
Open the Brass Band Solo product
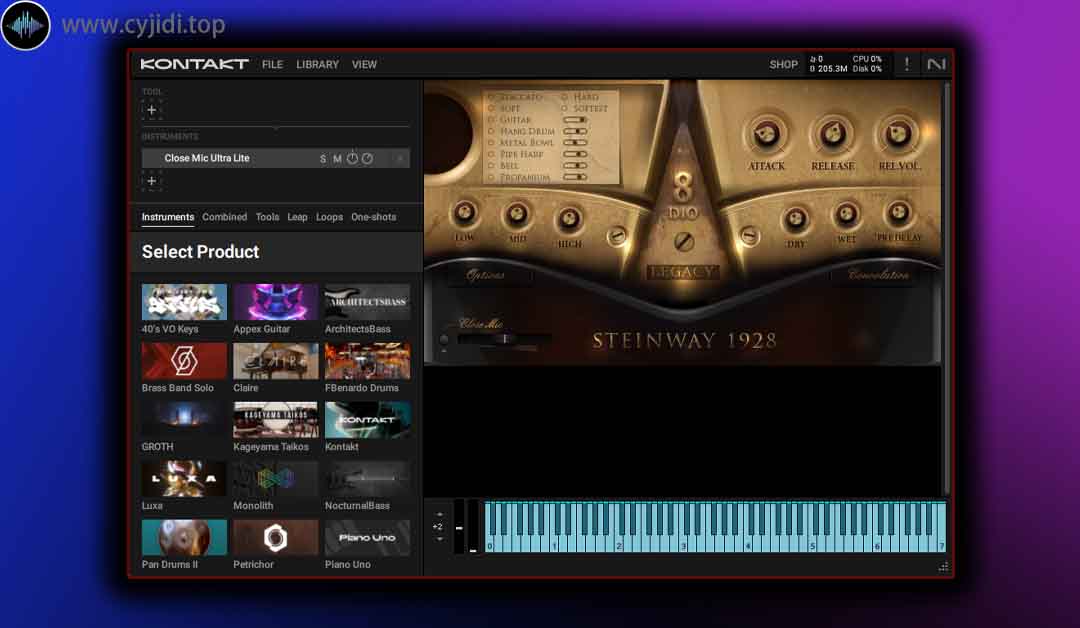tap(184, 361)
